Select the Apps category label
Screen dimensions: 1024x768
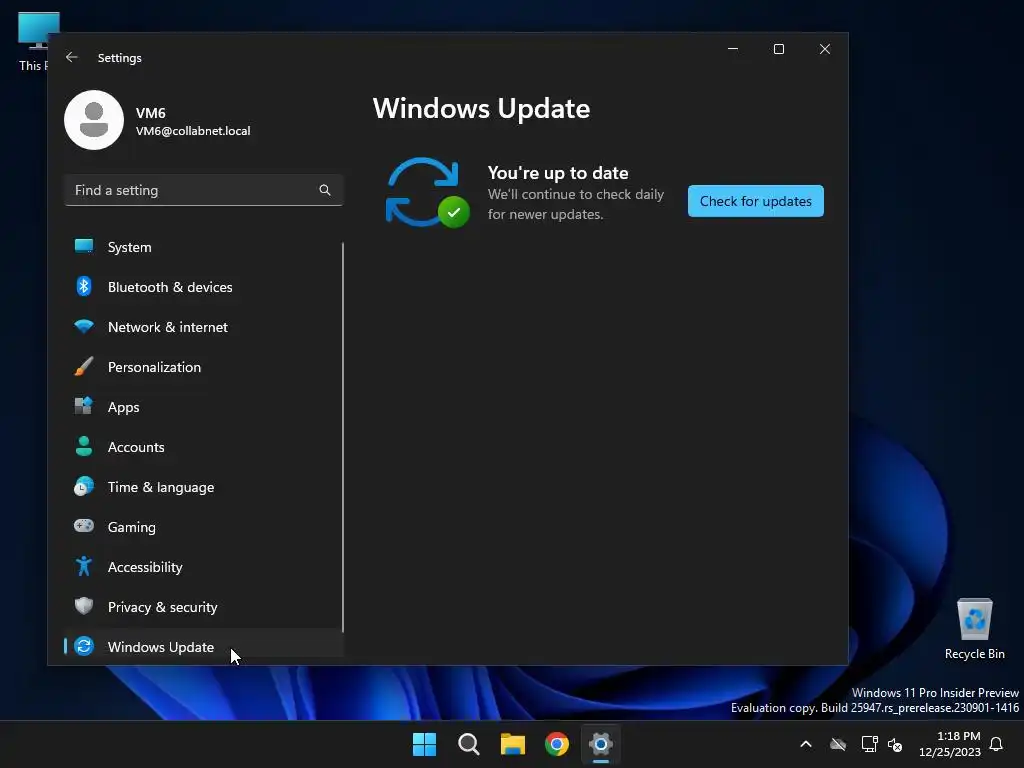click(123, 407)
